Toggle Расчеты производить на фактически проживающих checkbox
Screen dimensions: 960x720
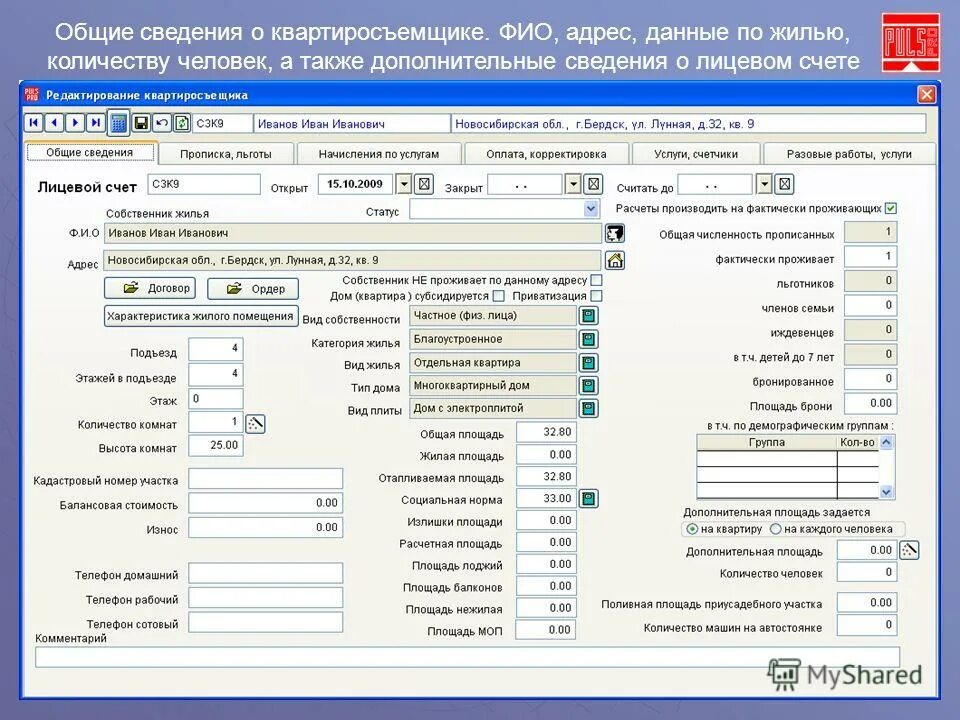[891, 208]
